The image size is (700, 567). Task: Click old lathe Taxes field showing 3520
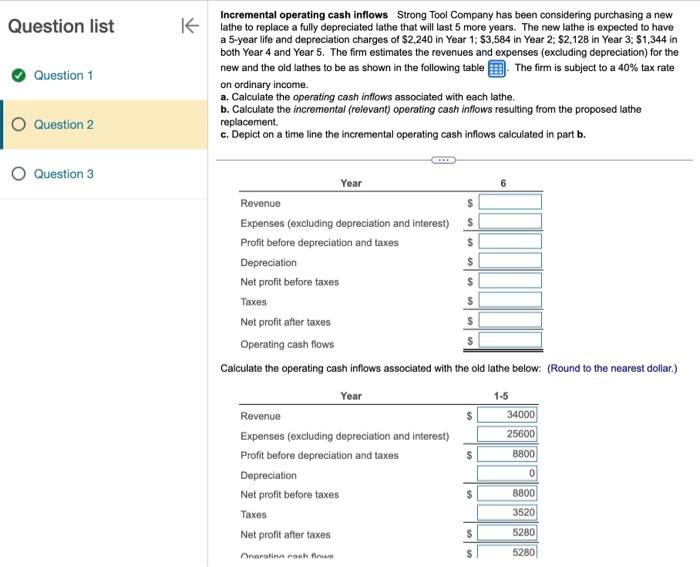click(507, 513)
